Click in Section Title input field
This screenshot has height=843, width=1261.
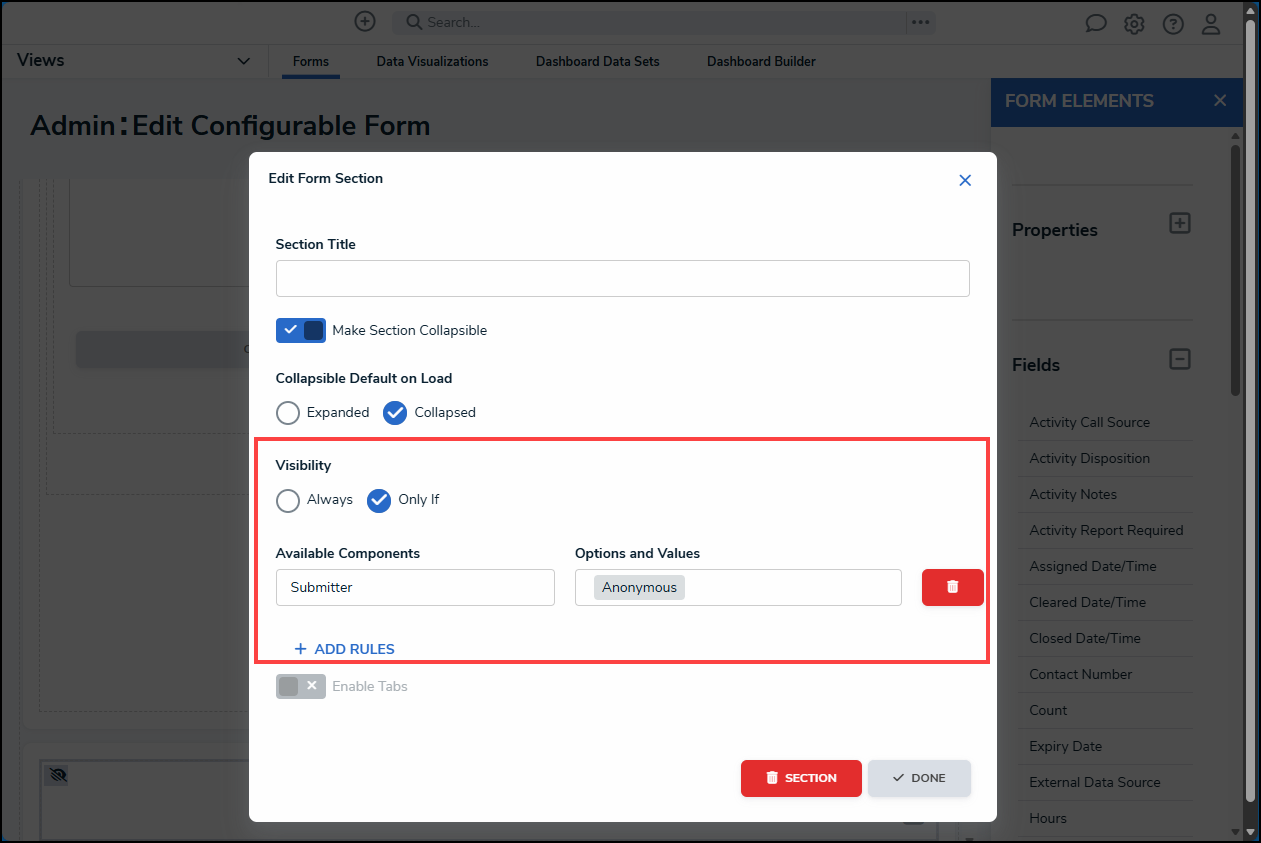622,278
